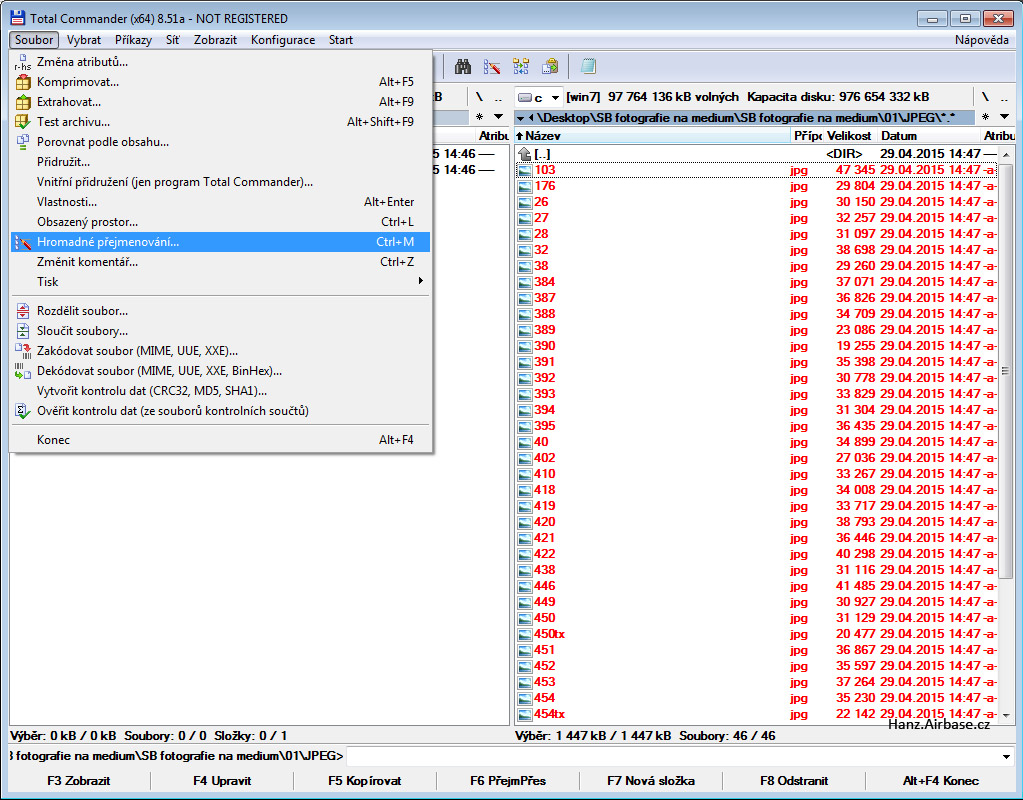
Task: Open the Konfigurace menu
Action: (x=282, y=40)
